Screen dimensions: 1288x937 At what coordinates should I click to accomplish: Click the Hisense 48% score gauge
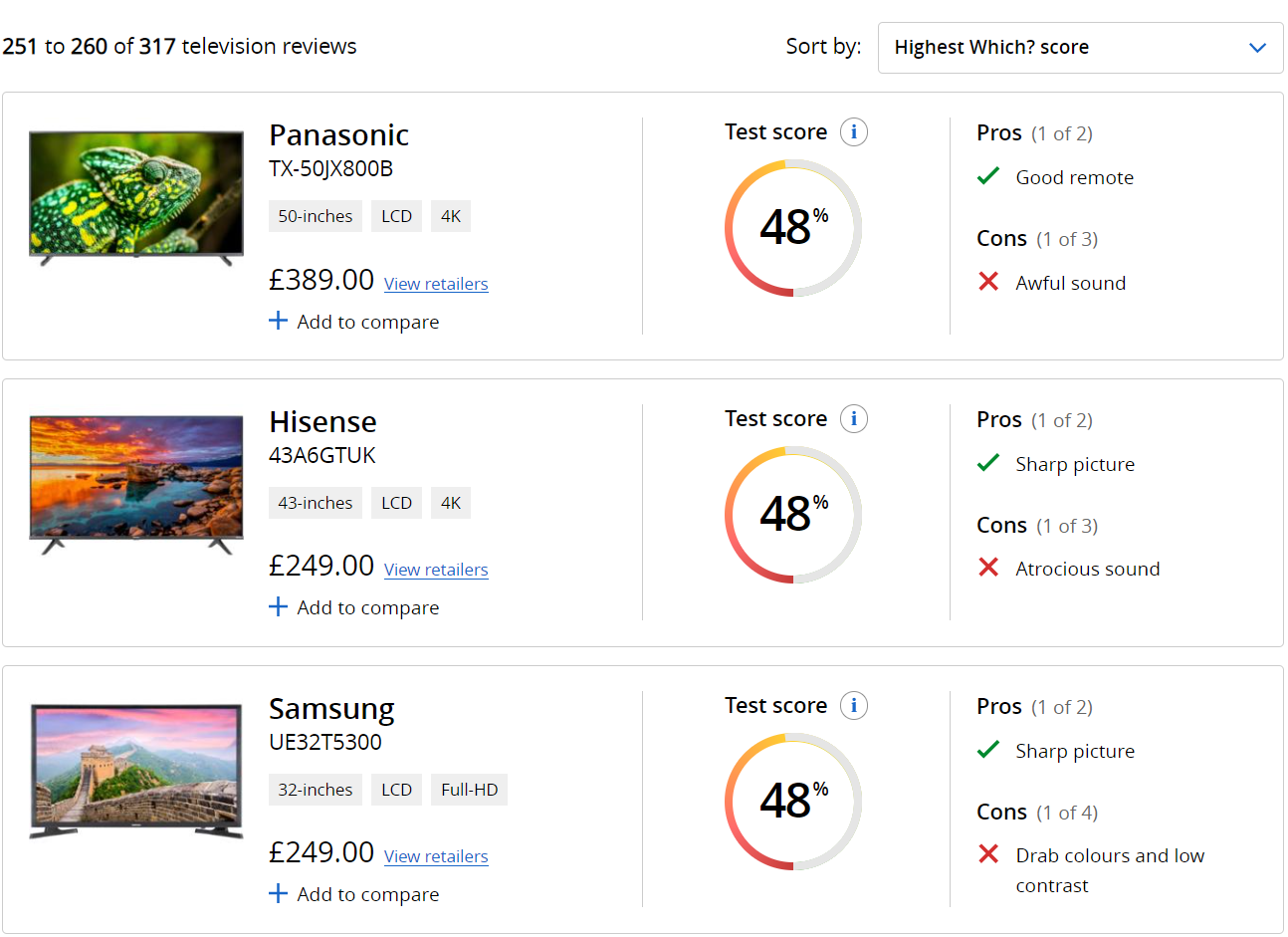point(792,515)
